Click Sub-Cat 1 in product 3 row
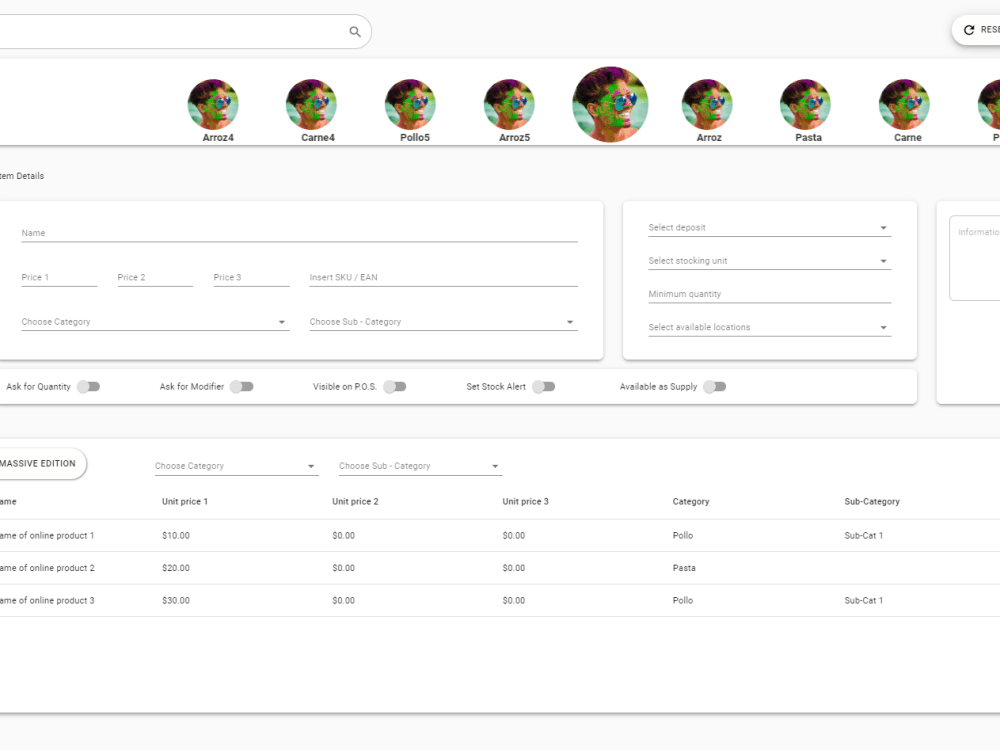 tap(864, 601)
